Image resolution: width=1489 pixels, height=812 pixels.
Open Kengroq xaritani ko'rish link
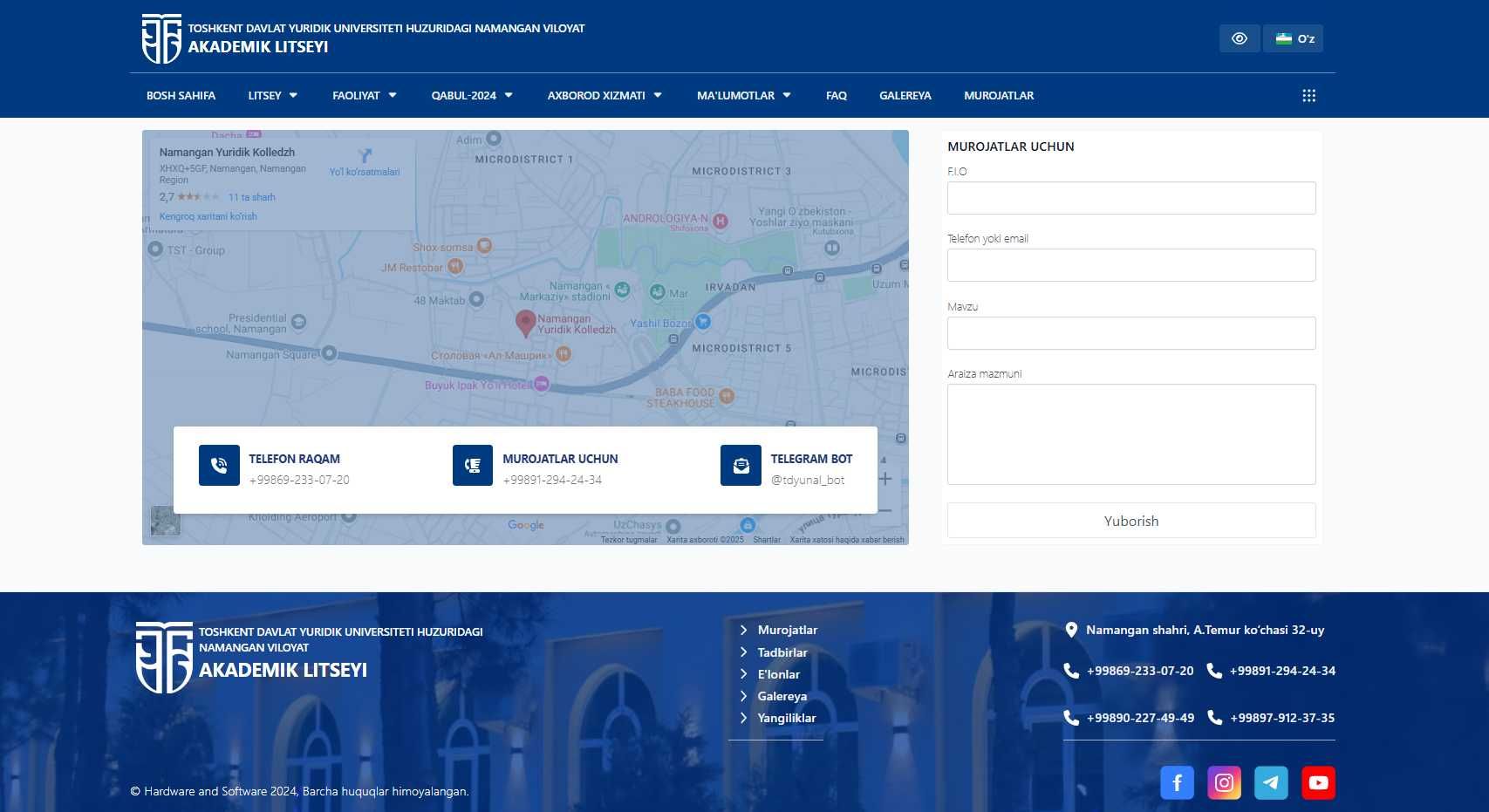(208, 216)
